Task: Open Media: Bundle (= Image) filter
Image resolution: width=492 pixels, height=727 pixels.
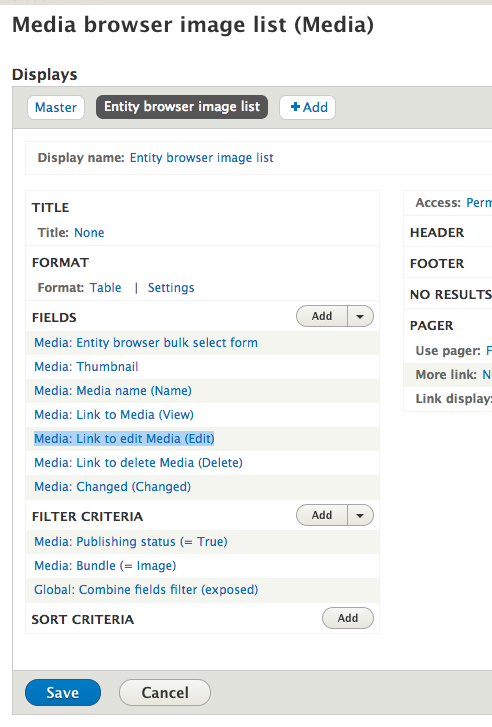Action: (105, 566)
